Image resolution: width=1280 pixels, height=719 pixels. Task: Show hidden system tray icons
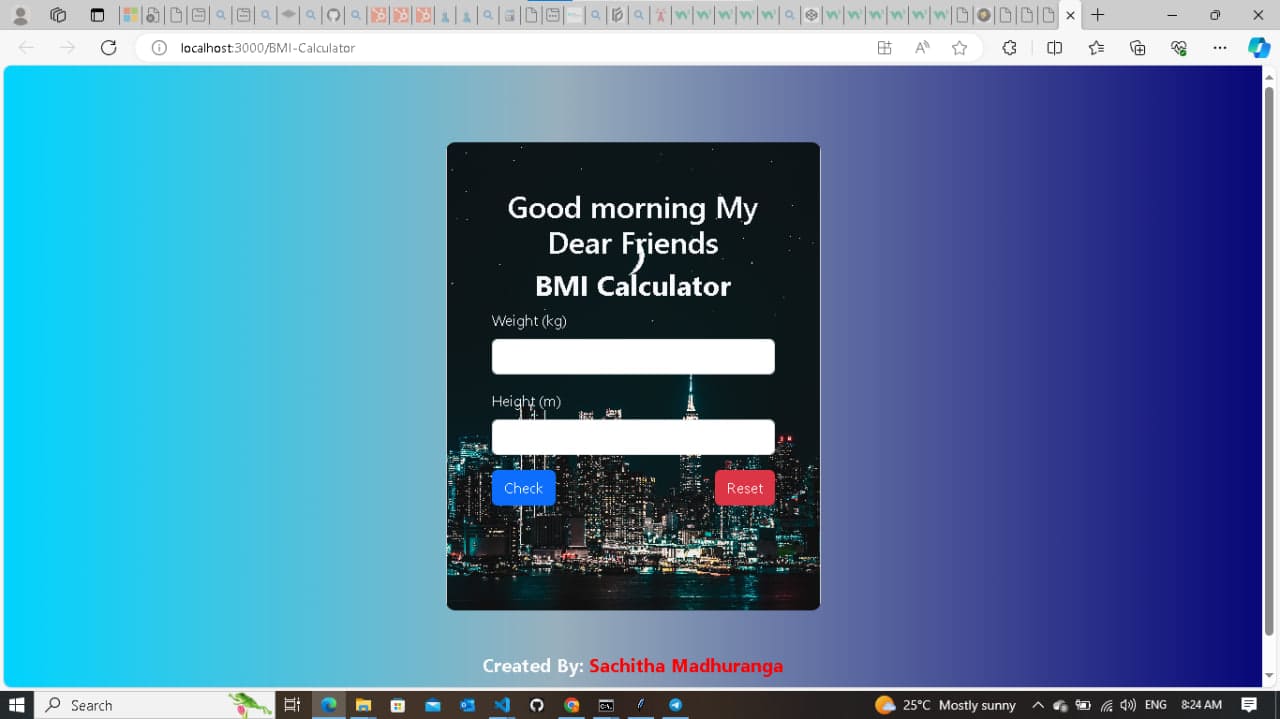(x=1037, y=705)
